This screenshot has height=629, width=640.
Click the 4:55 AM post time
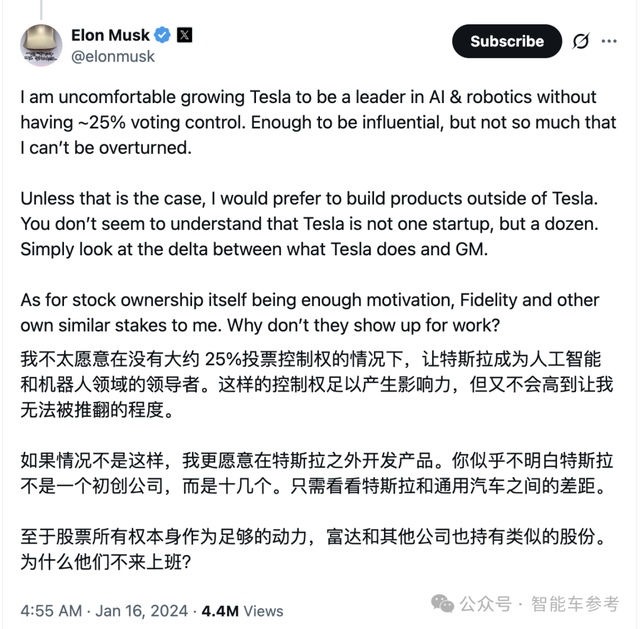point(52,610)
